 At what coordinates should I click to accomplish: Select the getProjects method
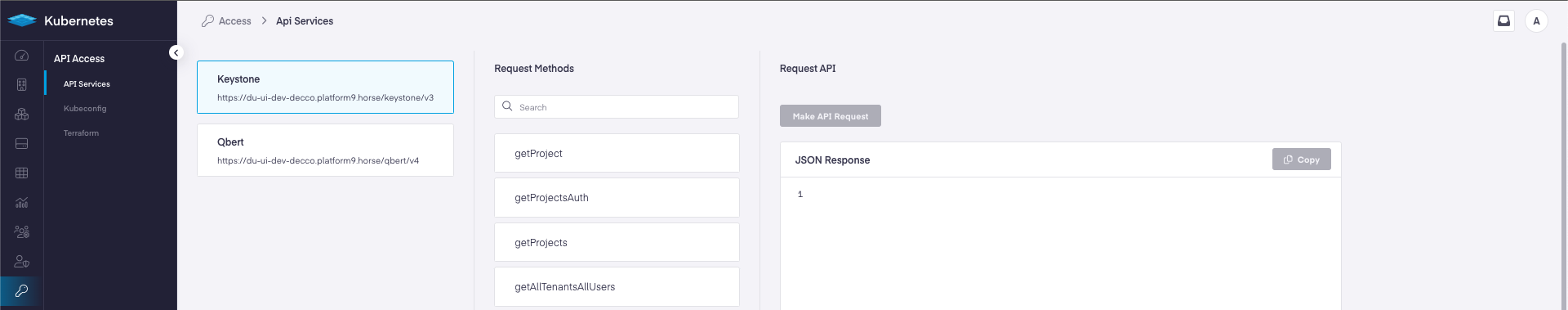click(x=617, y=242)
